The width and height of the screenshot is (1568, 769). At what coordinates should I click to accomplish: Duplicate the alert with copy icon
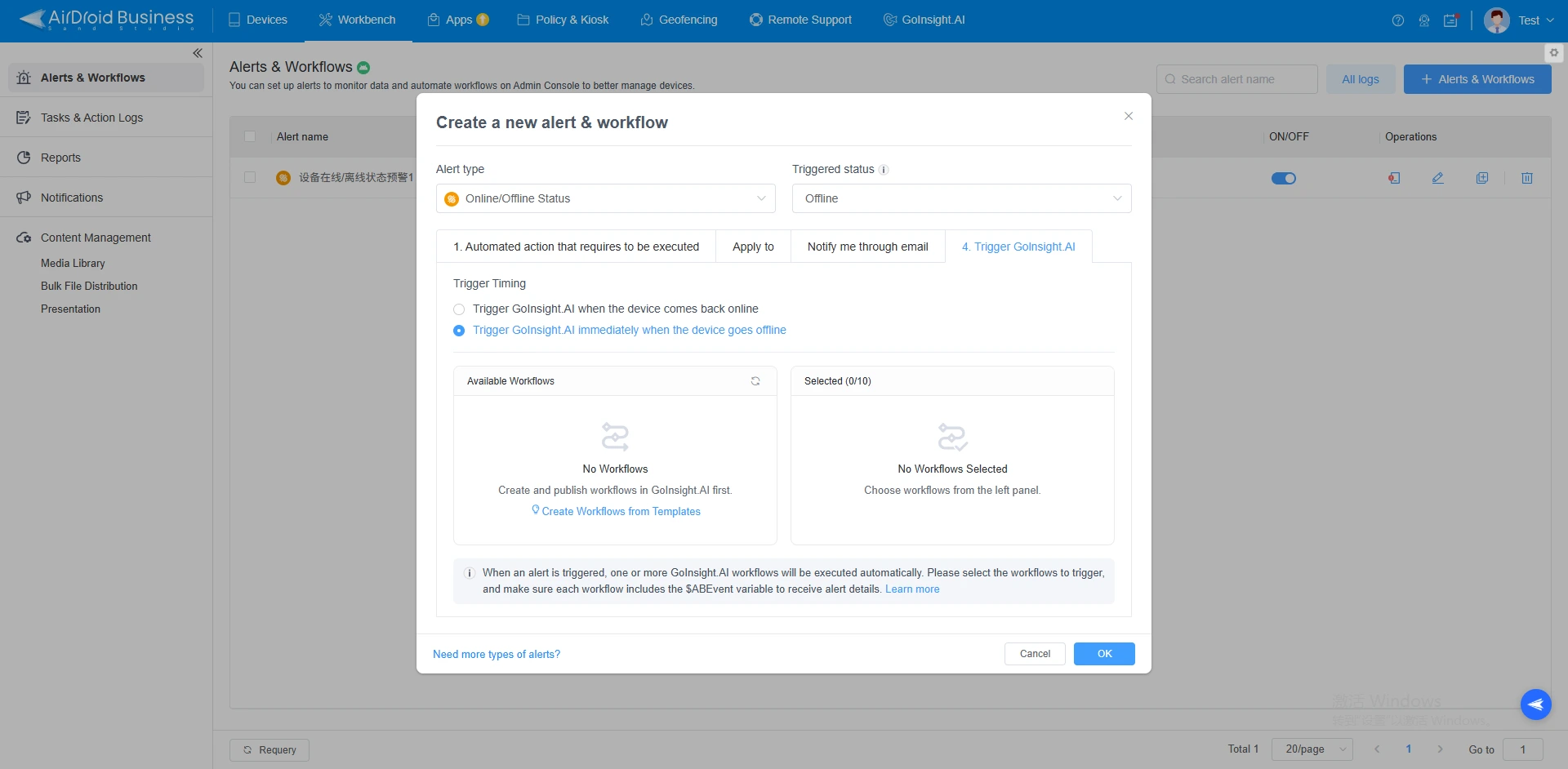[x=1482, y=178]
